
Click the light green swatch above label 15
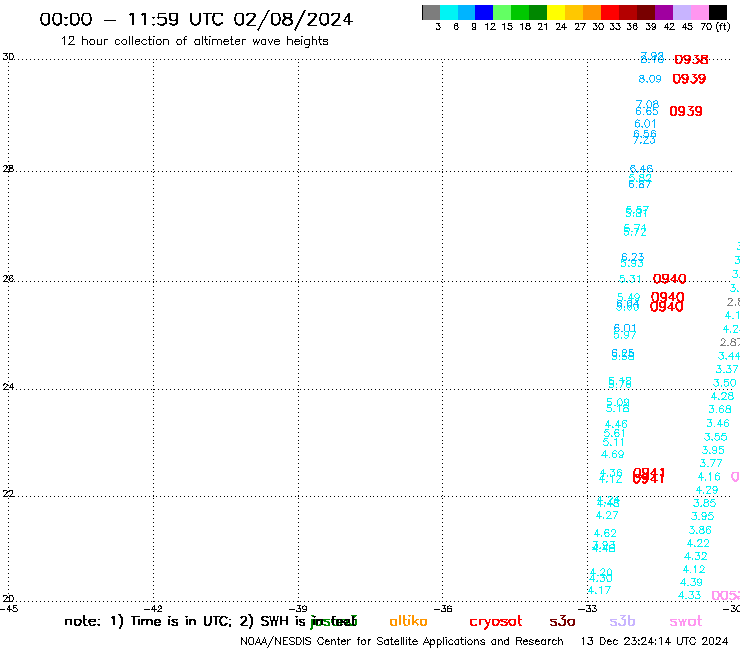click(502, 12)
